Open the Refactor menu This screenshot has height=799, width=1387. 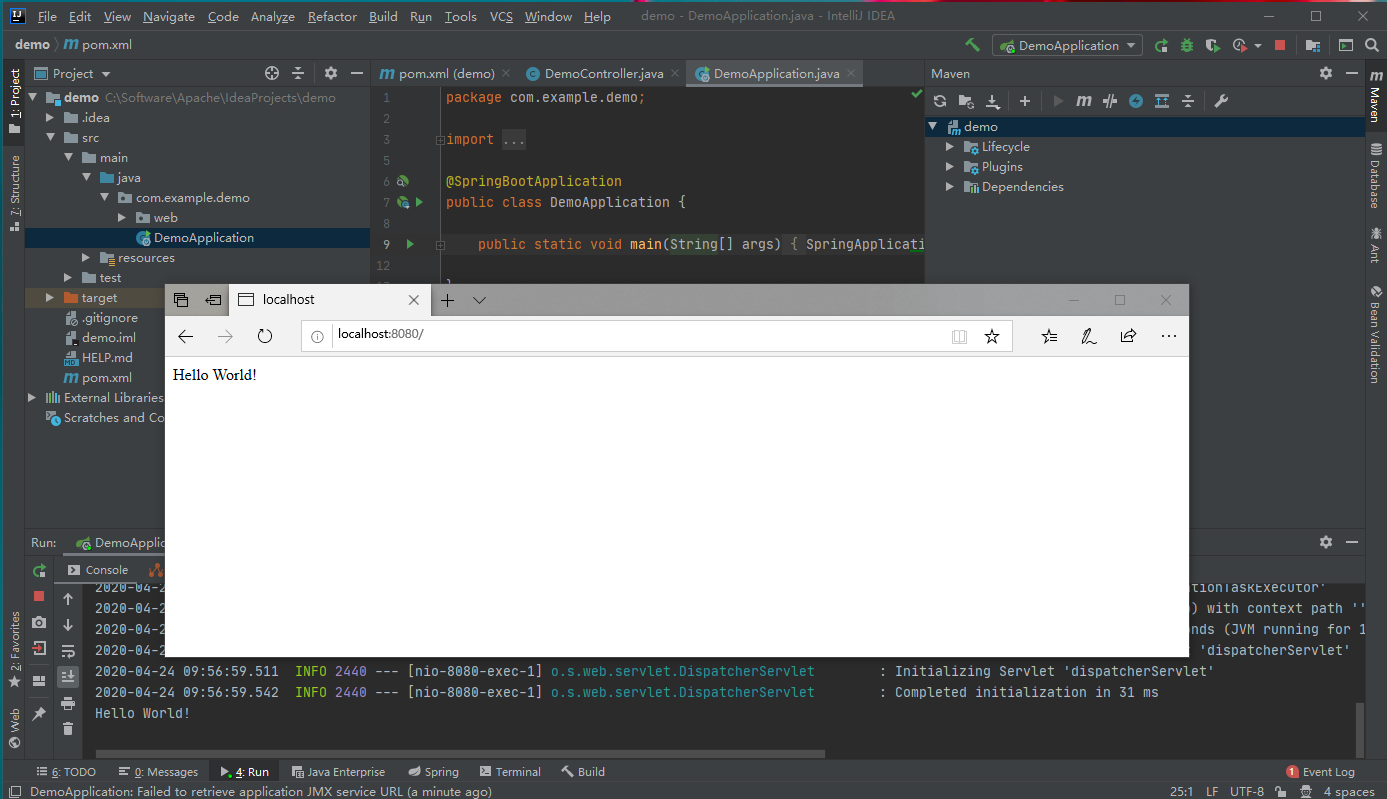[x=332, y=17]
